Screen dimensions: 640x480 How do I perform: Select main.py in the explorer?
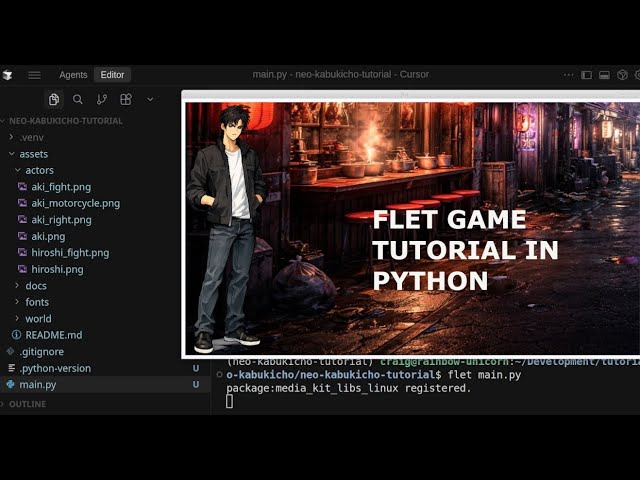(38, 384)
